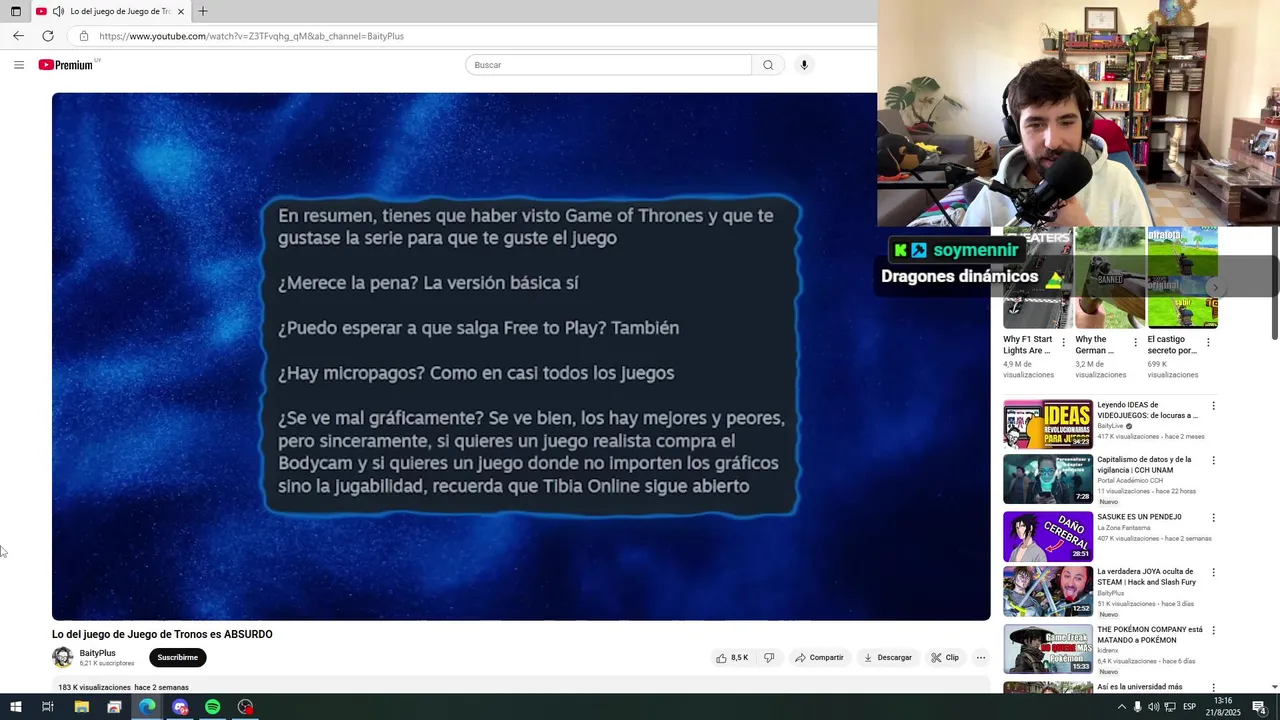Open 'La verdadera JOYA oculta de STEAM' title
1280x720 pixels.
[x=1146, y=576]
